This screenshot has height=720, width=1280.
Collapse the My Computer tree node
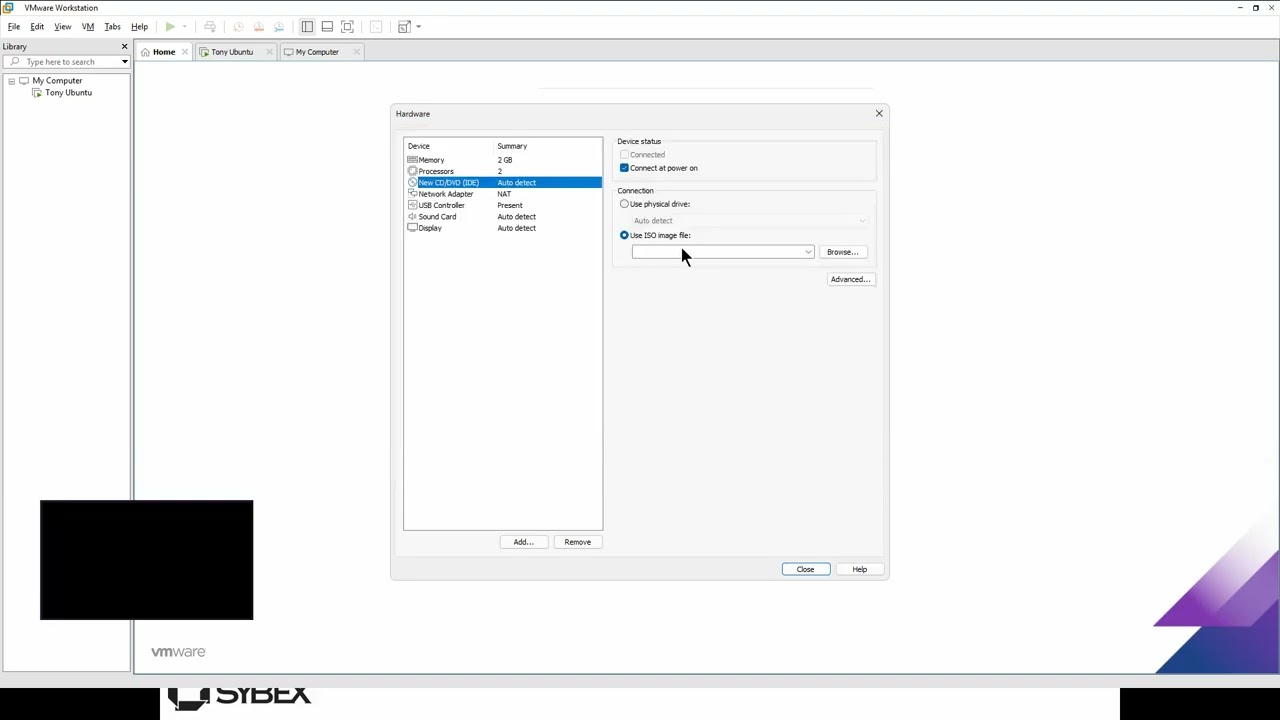(11, 81)
